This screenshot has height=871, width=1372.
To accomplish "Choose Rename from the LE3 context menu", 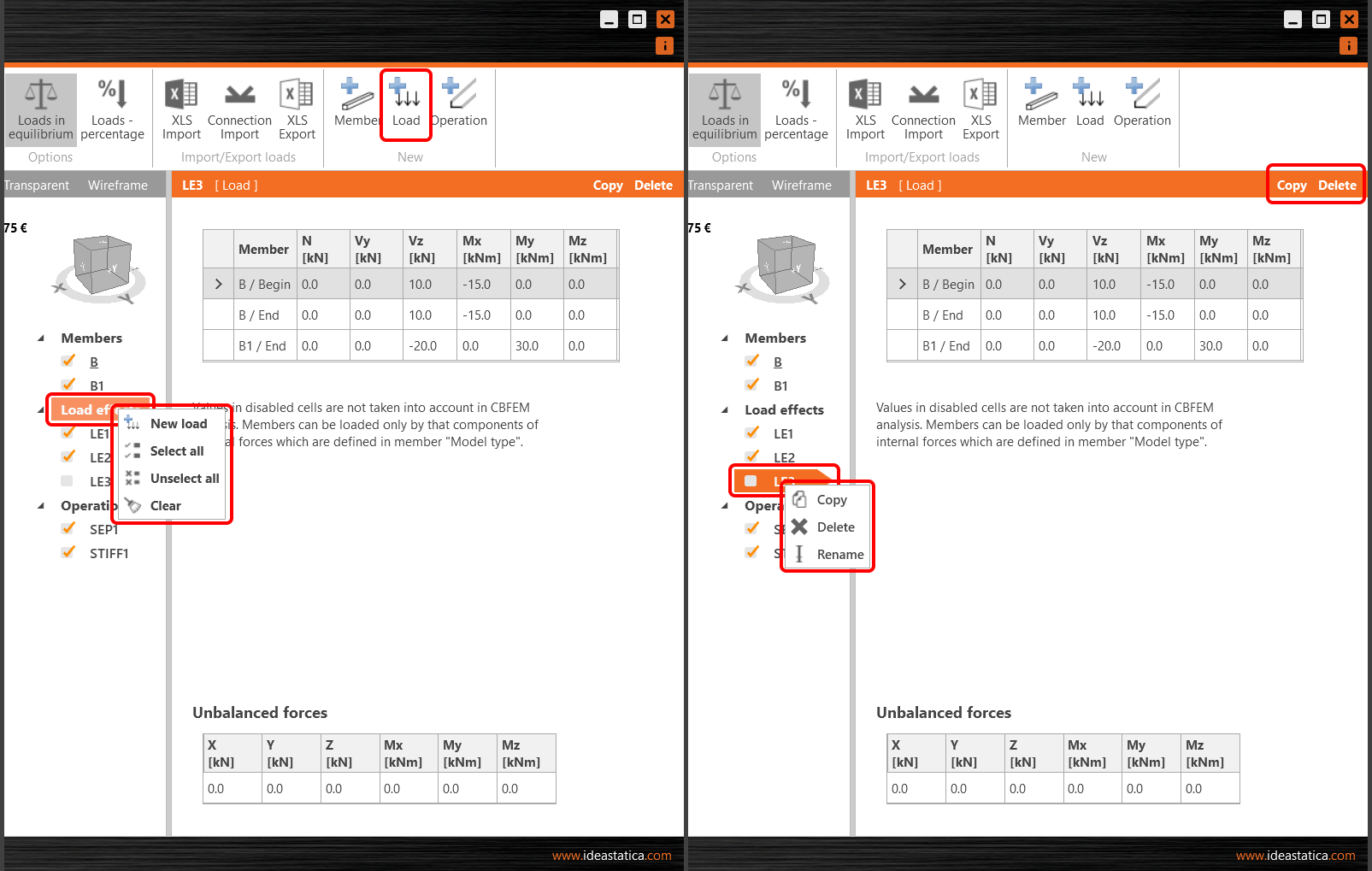I will click(840, 554).
